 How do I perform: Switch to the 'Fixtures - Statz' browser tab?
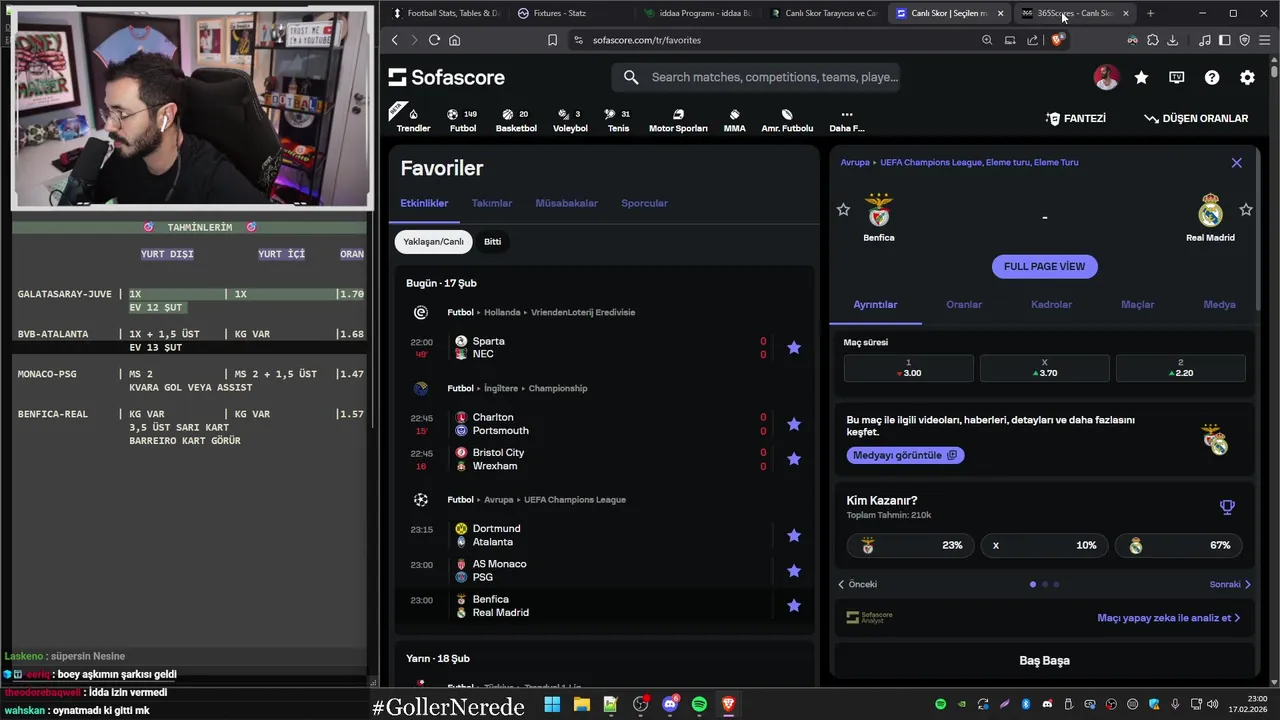pos(560,13)
